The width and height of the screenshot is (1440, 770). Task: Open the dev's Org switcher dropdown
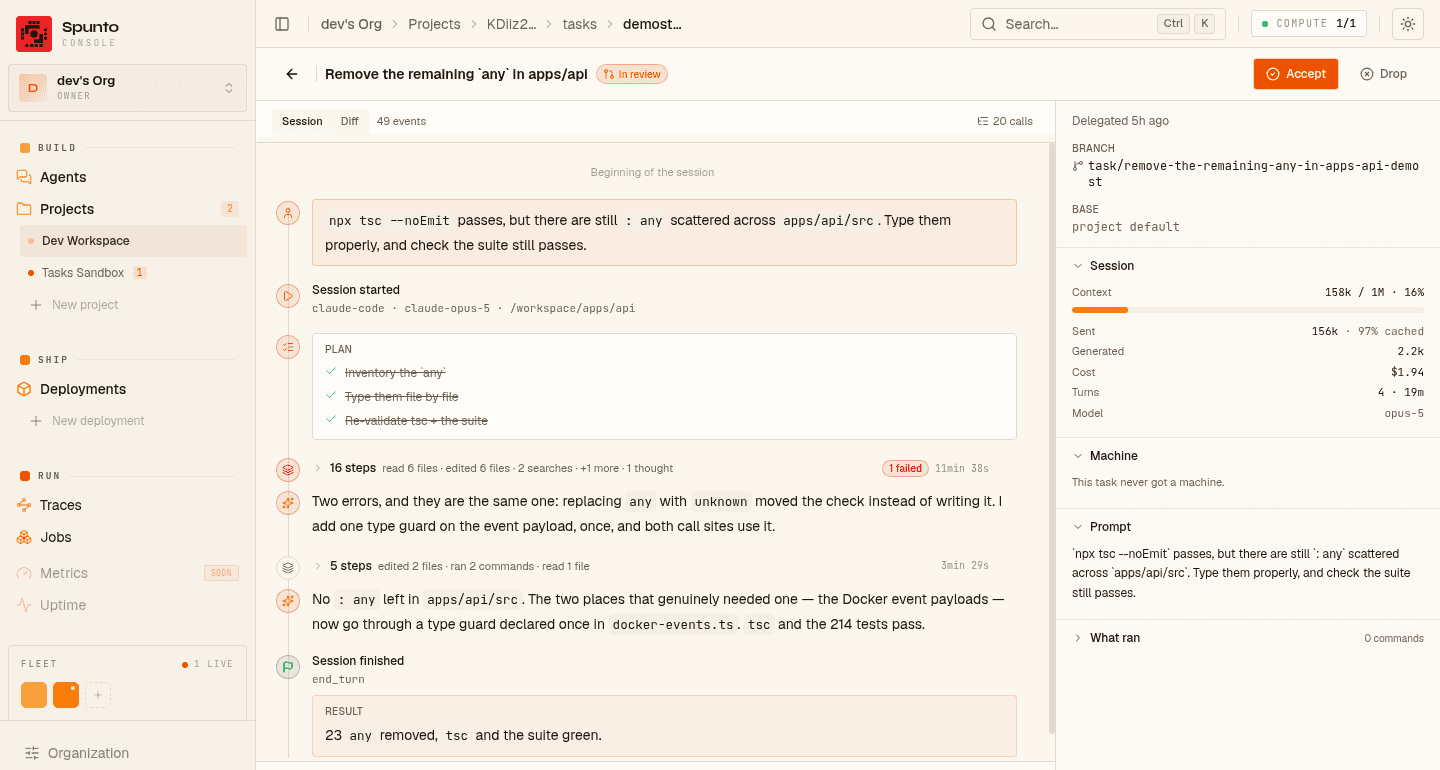128,88
